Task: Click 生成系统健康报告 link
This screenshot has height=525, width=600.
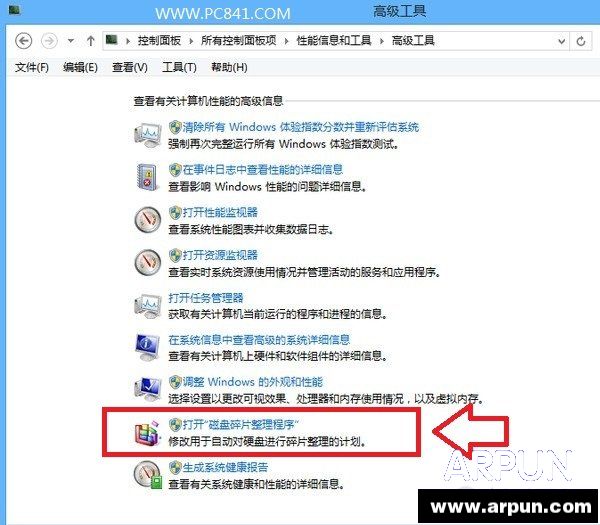Action: [x=225, y=467]
